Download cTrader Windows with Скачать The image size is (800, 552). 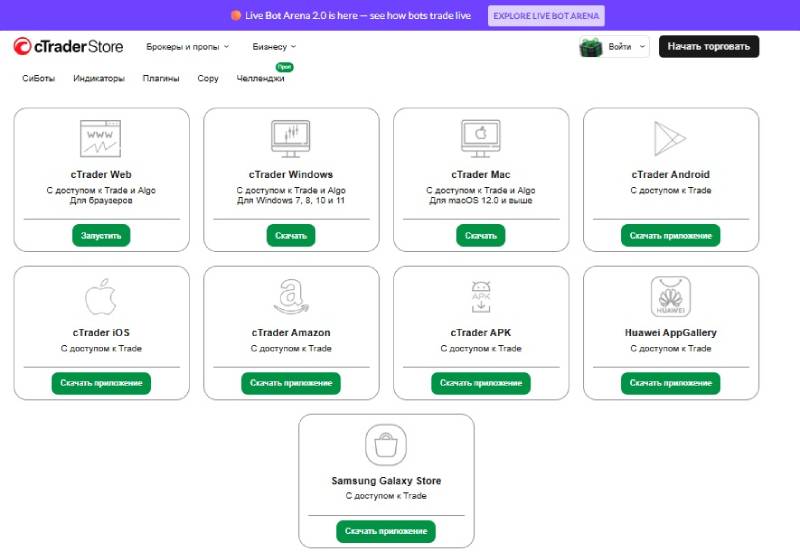291,235
